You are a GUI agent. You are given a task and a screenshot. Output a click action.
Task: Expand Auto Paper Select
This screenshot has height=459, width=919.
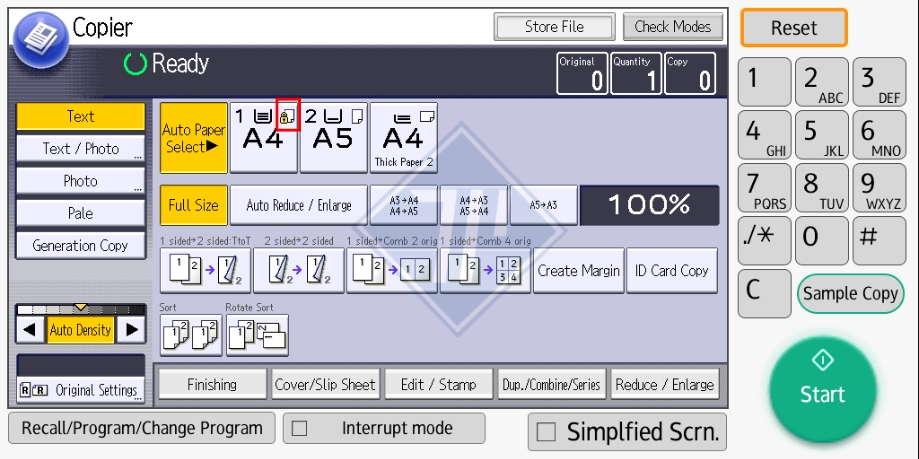(193, 138)
